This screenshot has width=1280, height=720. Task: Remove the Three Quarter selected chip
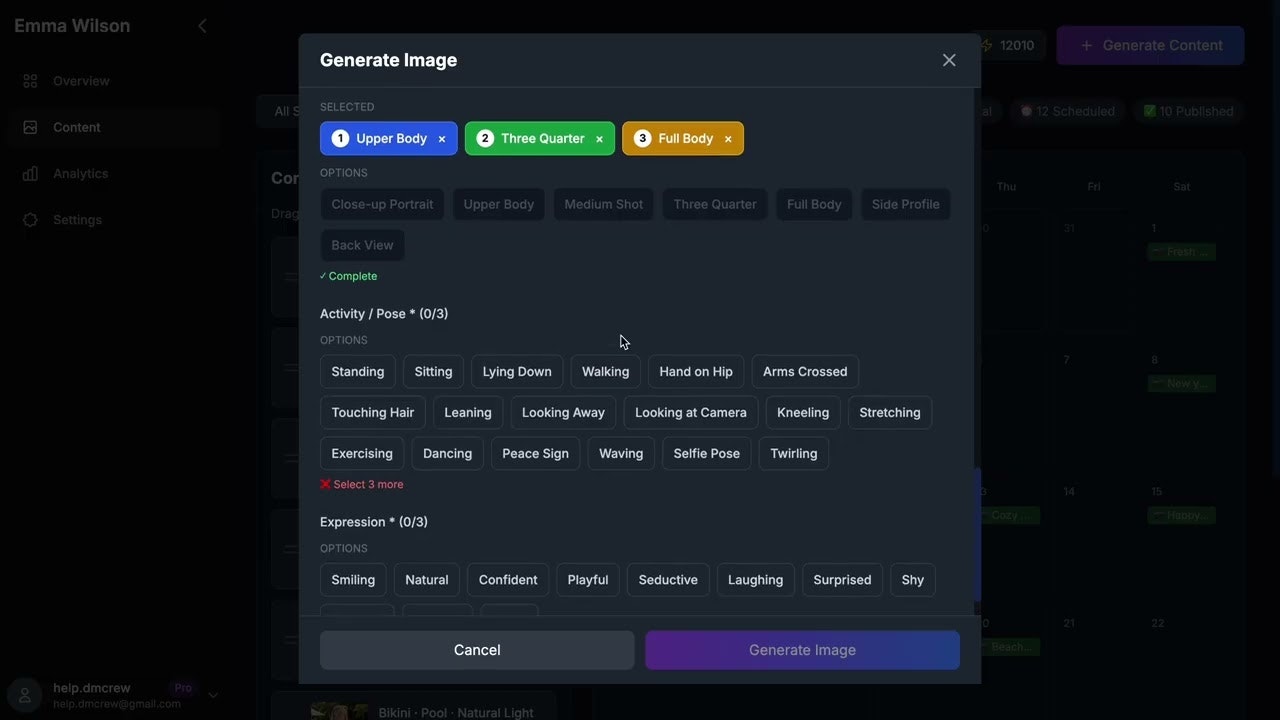[x=597, y=137]
